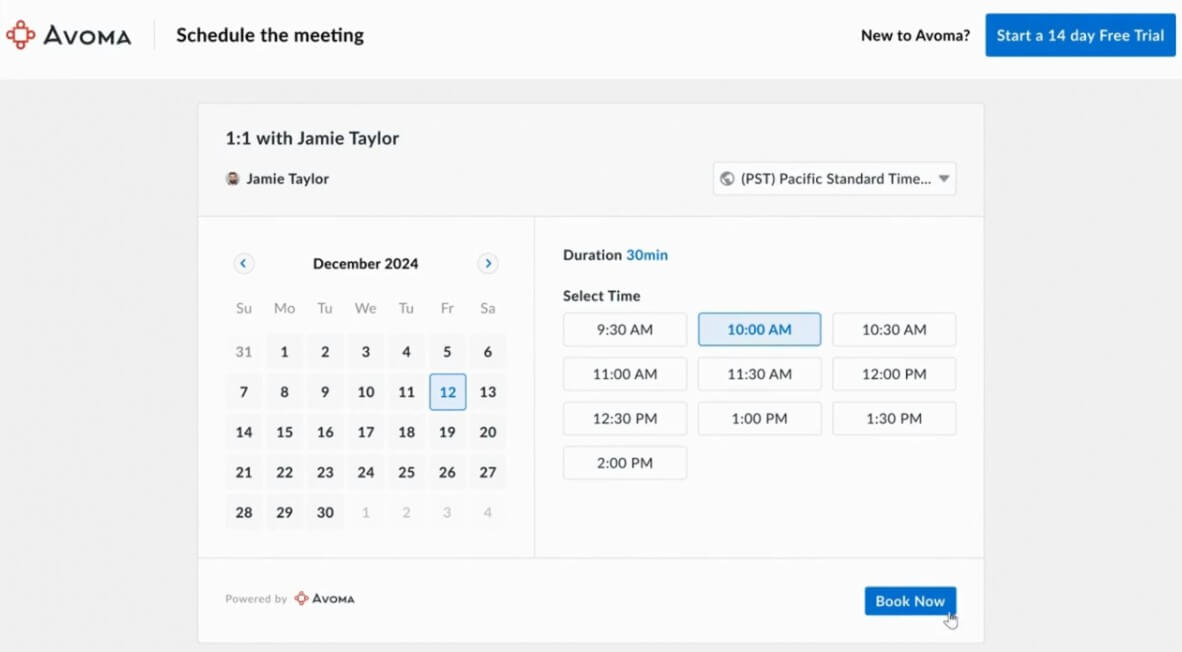Screen dimensions: 1182x652
Task: Click the 'Select Time' label
Action: (602, 296)
